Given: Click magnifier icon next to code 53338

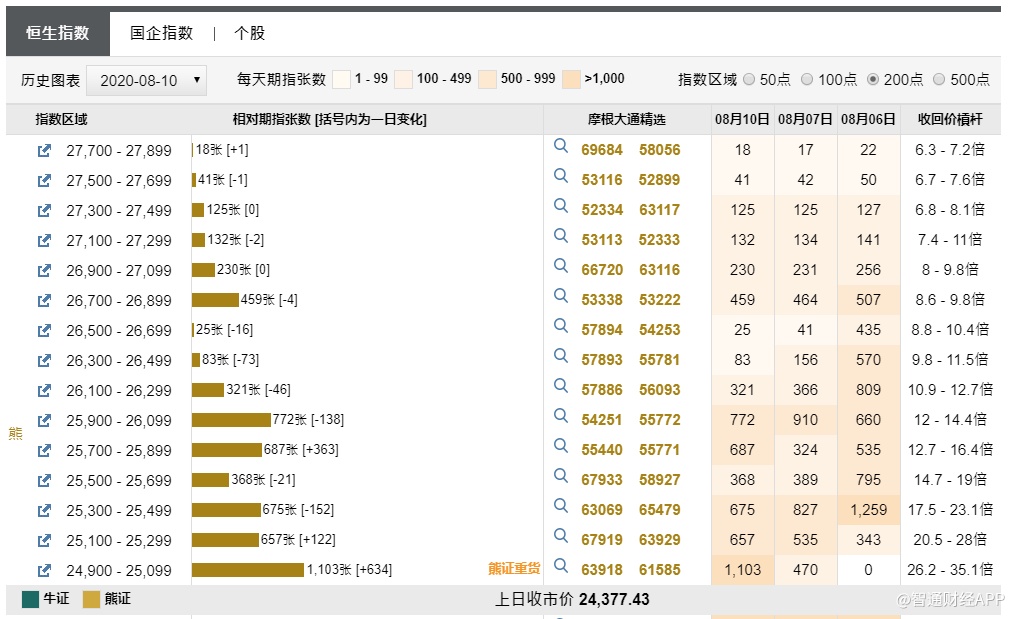Looking at the screenshot, I should click(x=561, y=297).
